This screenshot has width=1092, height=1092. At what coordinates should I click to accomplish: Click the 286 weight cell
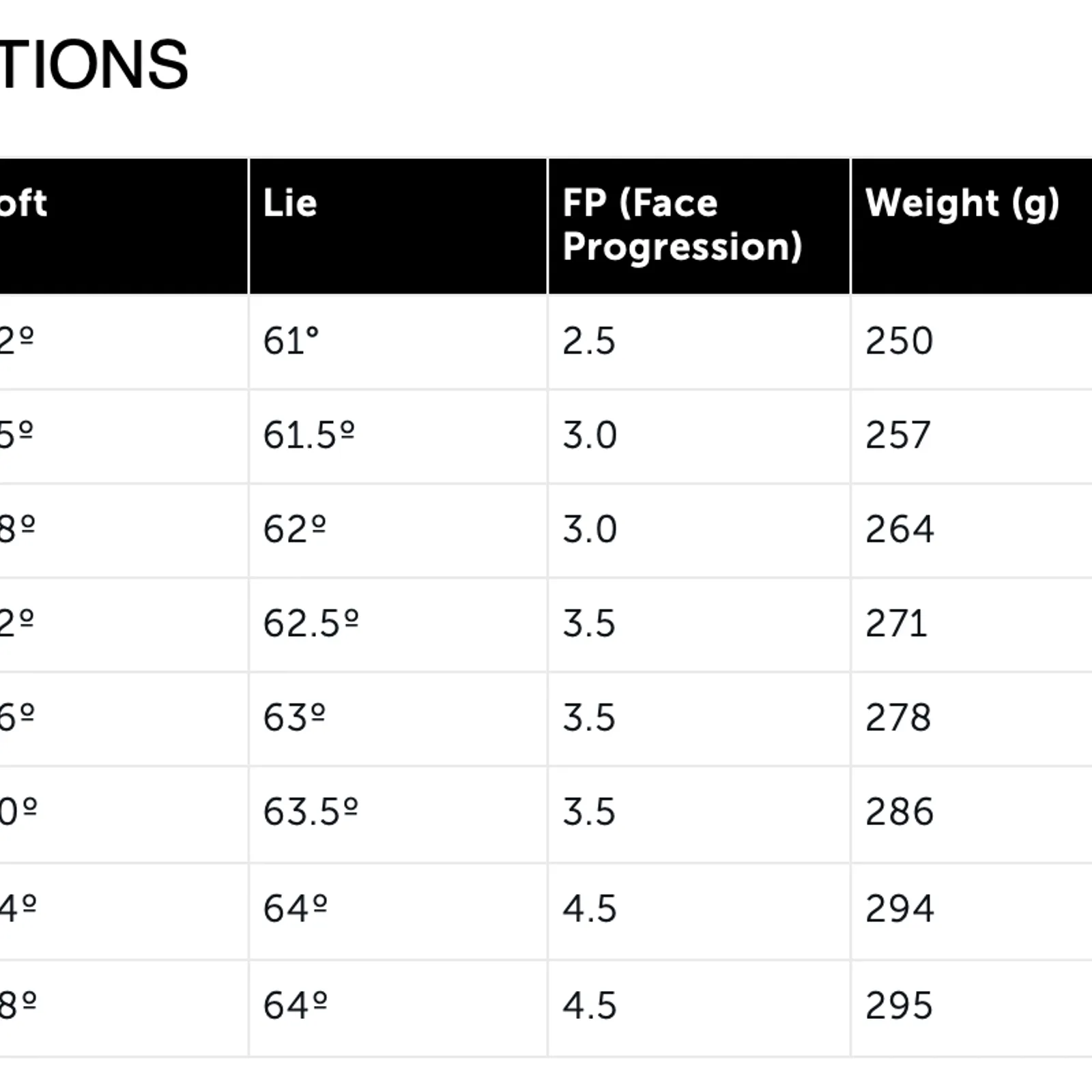coord(900,811)
